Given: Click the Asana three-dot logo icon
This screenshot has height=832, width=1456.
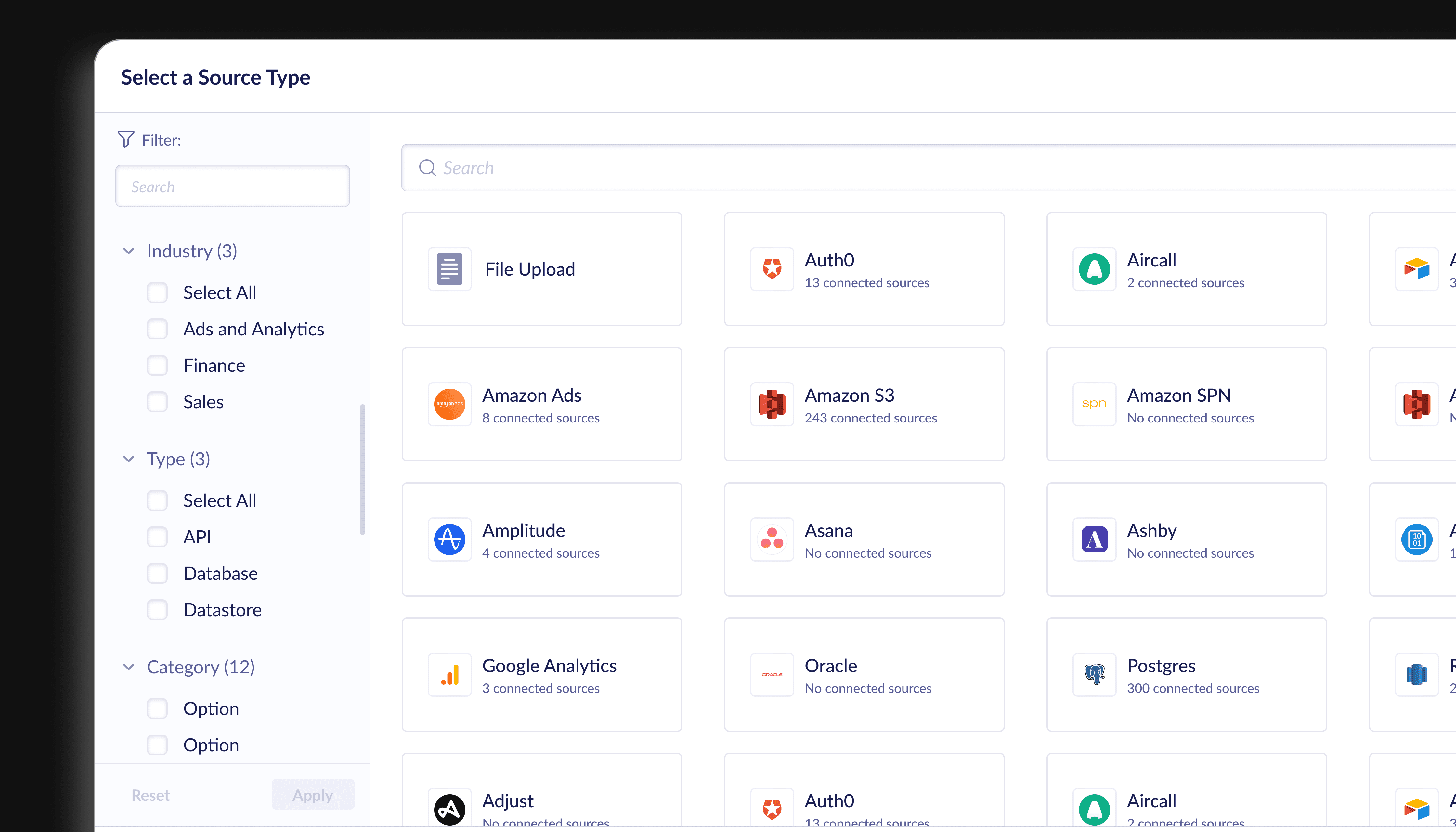Looking at the screenshot, I should coord(772,539).
